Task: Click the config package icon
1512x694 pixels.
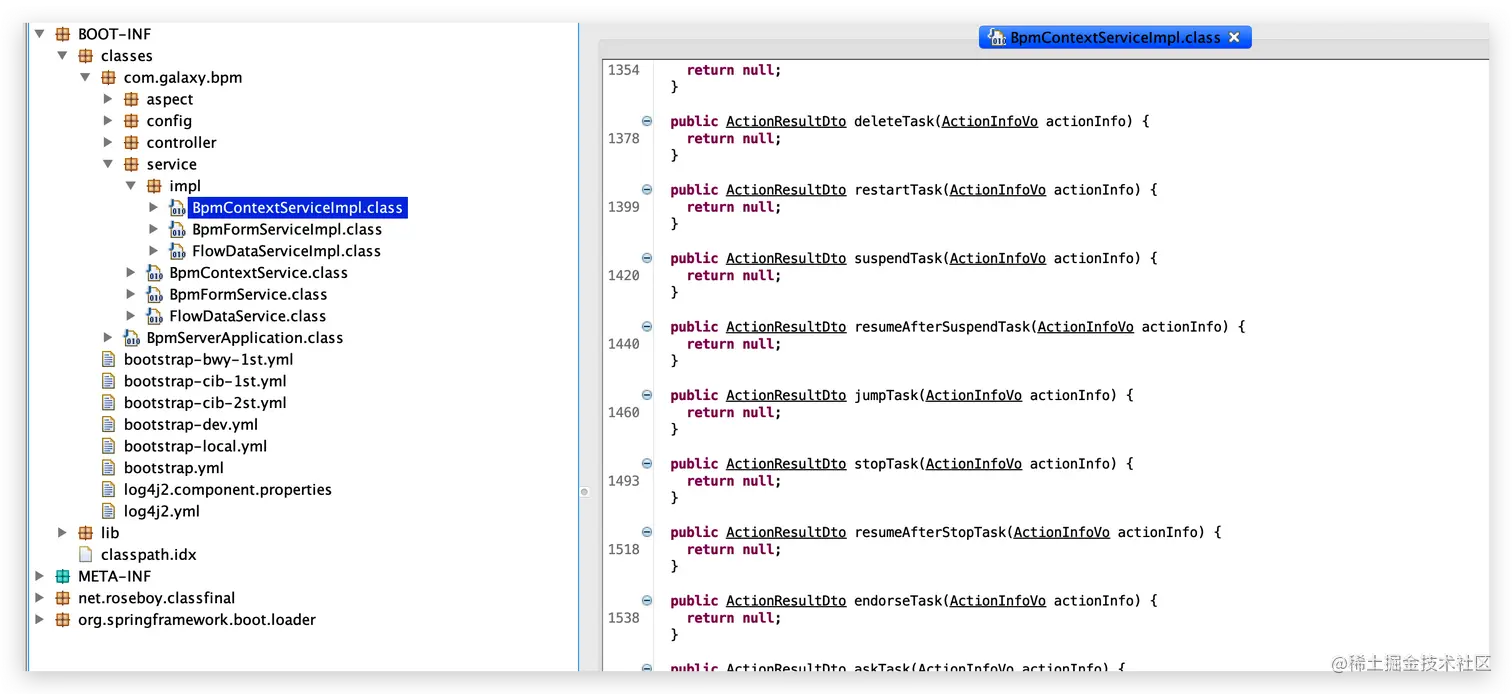Action: tap(131, 121)
